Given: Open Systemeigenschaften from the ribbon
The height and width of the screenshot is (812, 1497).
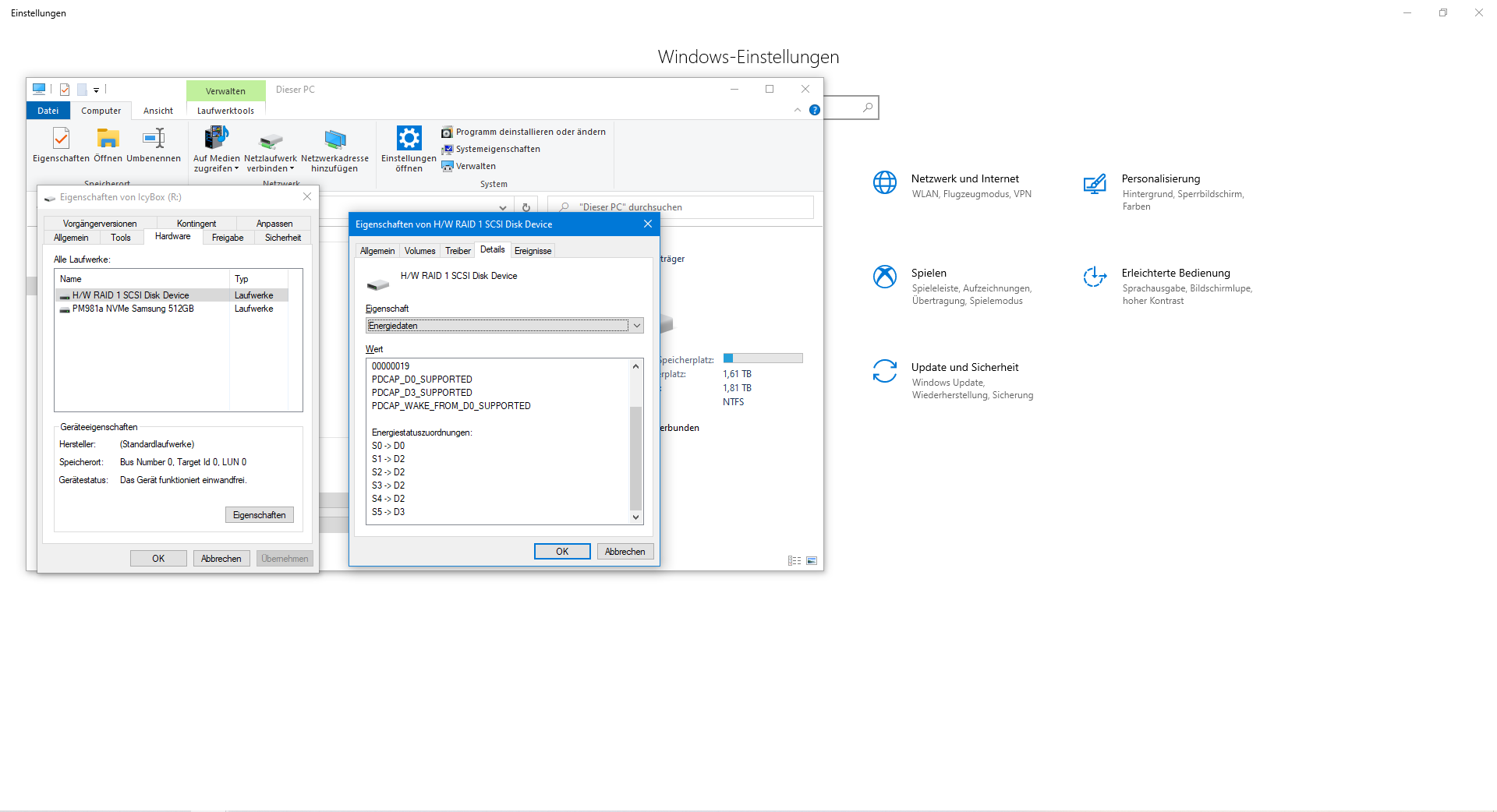Looking at the screenshot, I should coord(490,149).
